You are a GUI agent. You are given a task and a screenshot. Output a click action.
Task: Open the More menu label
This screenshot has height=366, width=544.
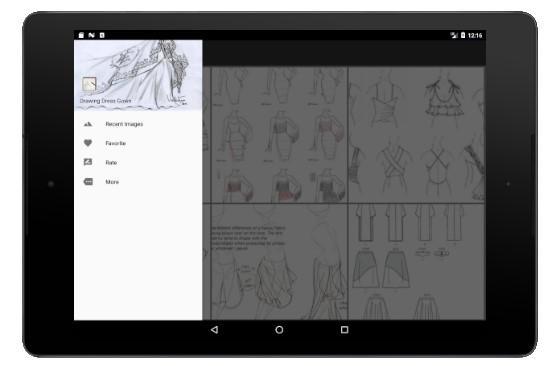tap(112, 182)
